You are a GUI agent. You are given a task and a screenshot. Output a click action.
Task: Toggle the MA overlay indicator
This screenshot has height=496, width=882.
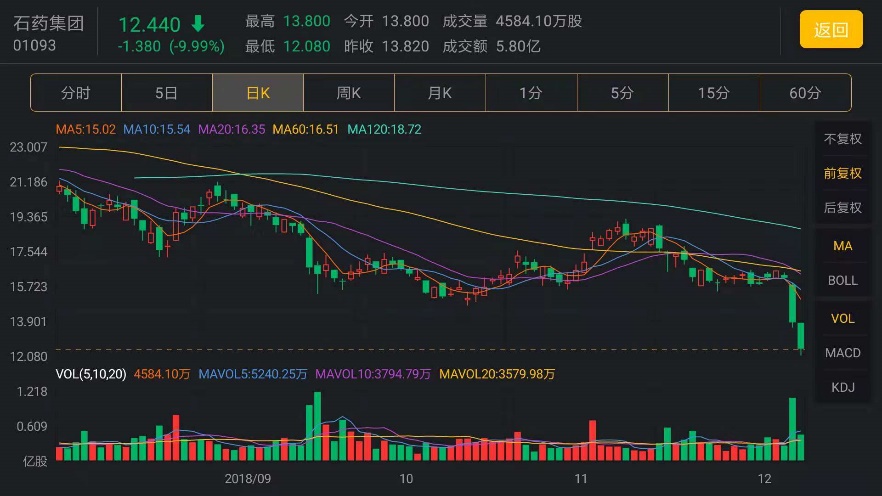(x=842, y=246)
